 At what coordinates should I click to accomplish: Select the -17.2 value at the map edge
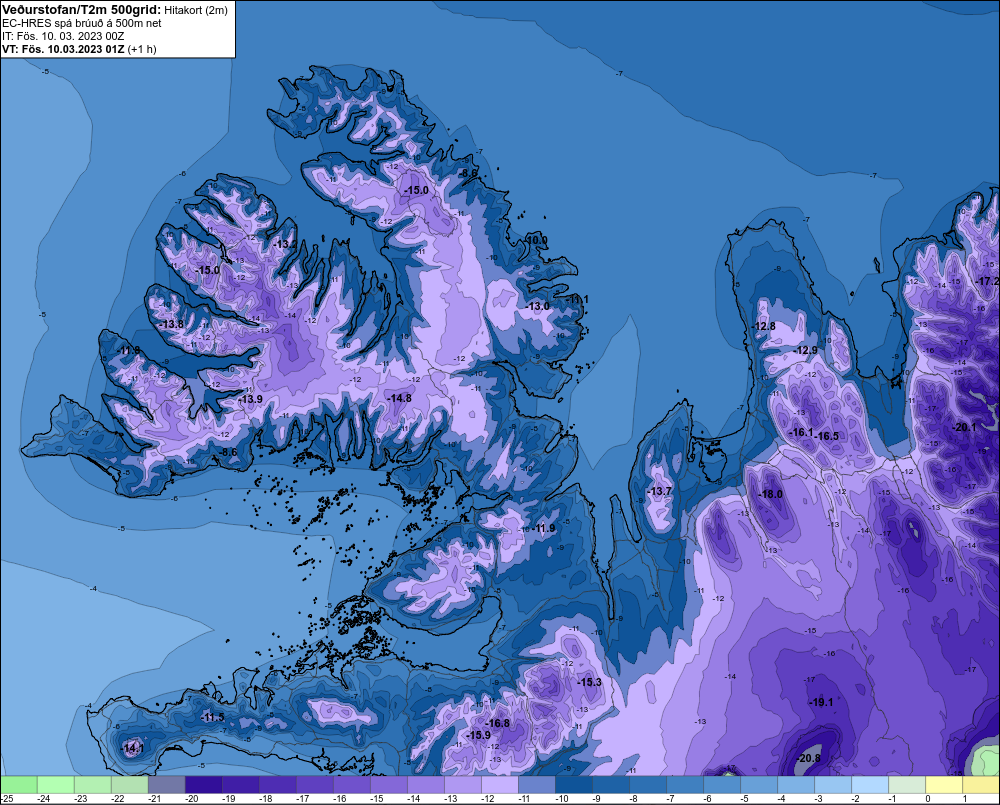[x=988, y=281]
